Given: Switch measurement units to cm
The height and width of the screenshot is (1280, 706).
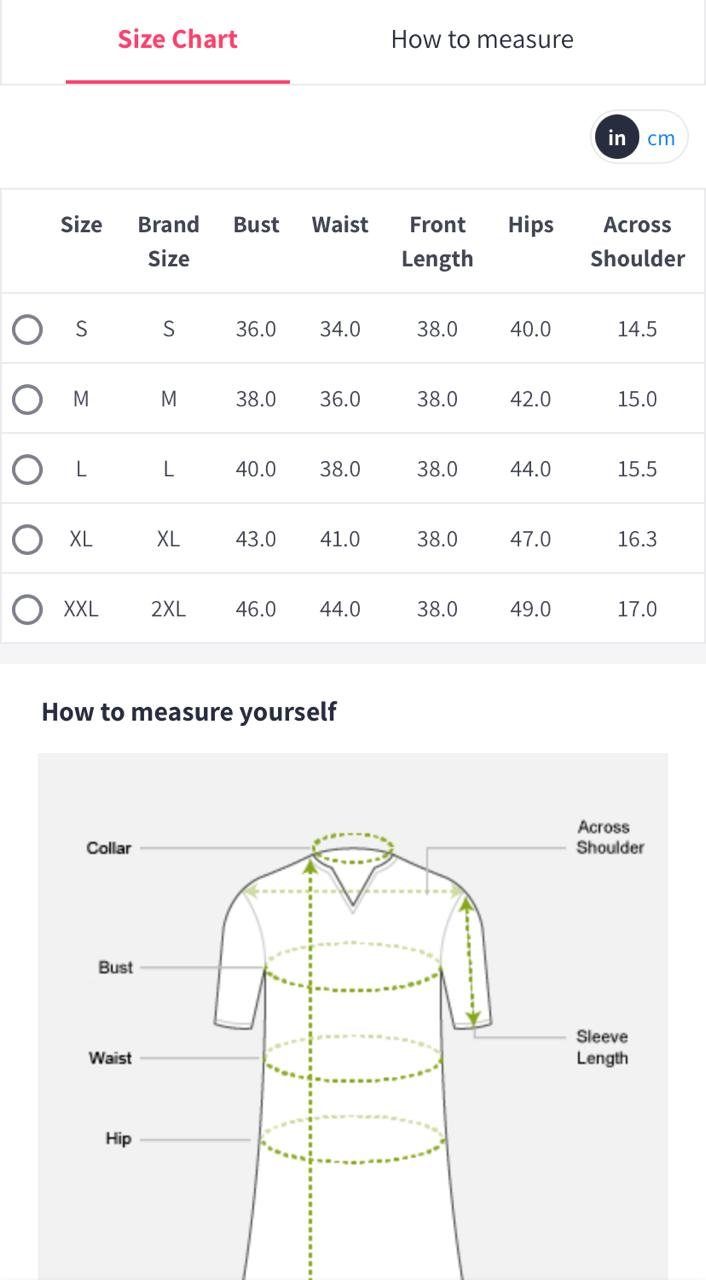Looking at the screenshot, I should [x=661, y=138].
